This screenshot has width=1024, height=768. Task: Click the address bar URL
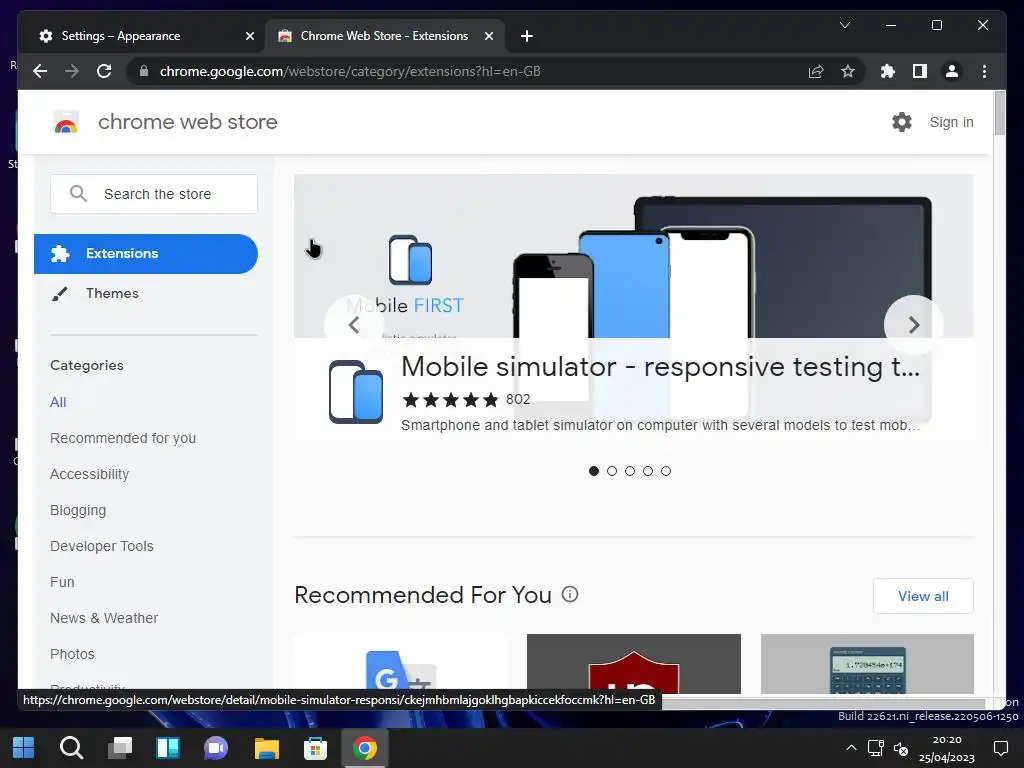click(x=350, y=71)
